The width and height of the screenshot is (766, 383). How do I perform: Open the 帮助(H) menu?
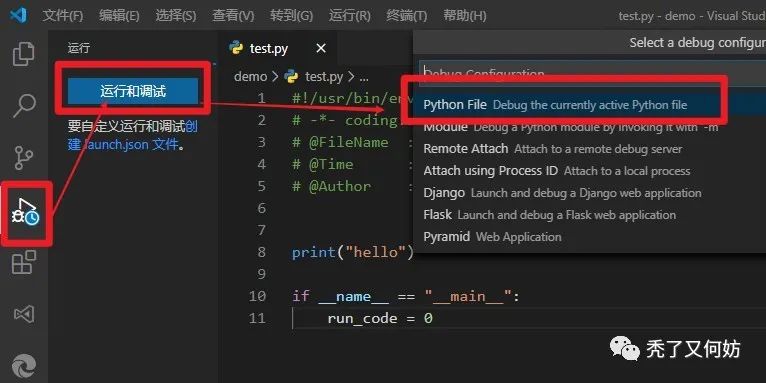[x=465, y=16]
